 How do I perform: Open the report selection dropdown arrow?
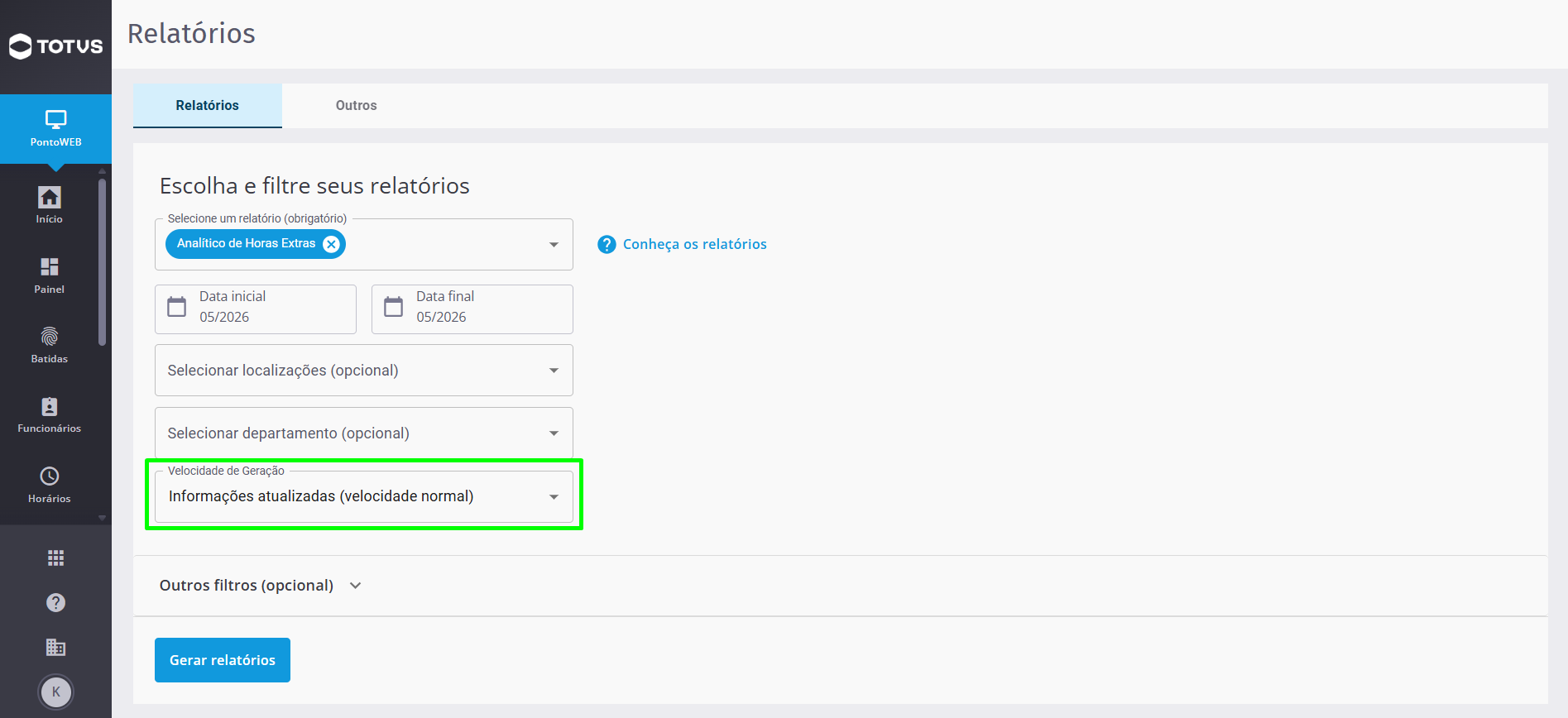[554, 245]
